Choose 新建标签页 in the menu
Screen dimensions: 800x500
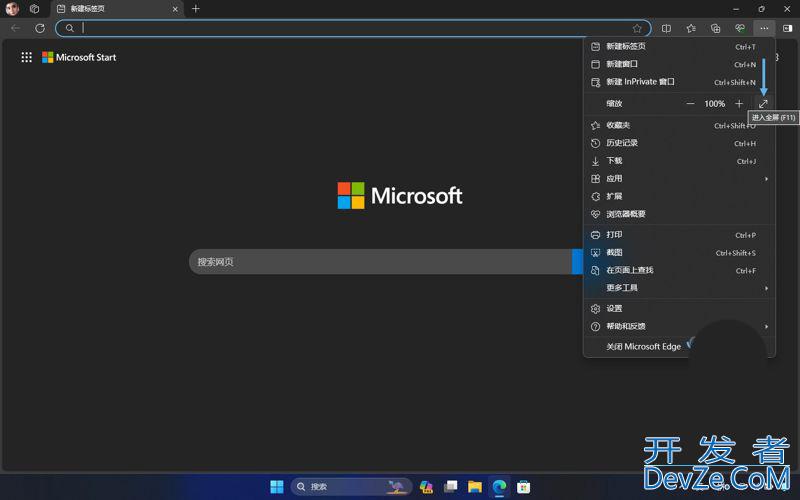[679, 46]
